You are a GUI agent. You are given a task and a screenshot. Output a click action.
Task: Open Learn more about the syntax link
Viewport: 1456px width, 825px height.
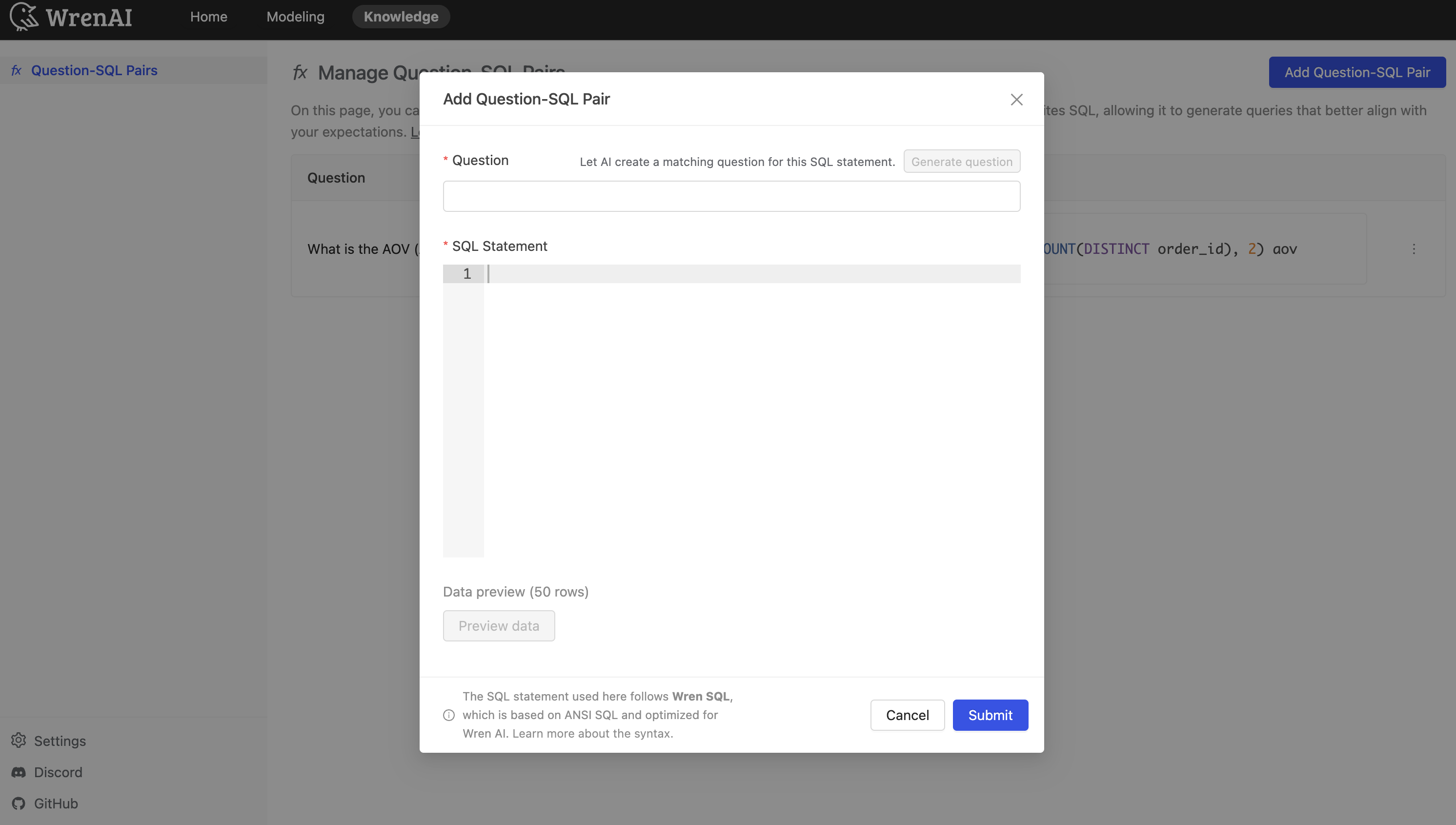(x=592, y=733)
